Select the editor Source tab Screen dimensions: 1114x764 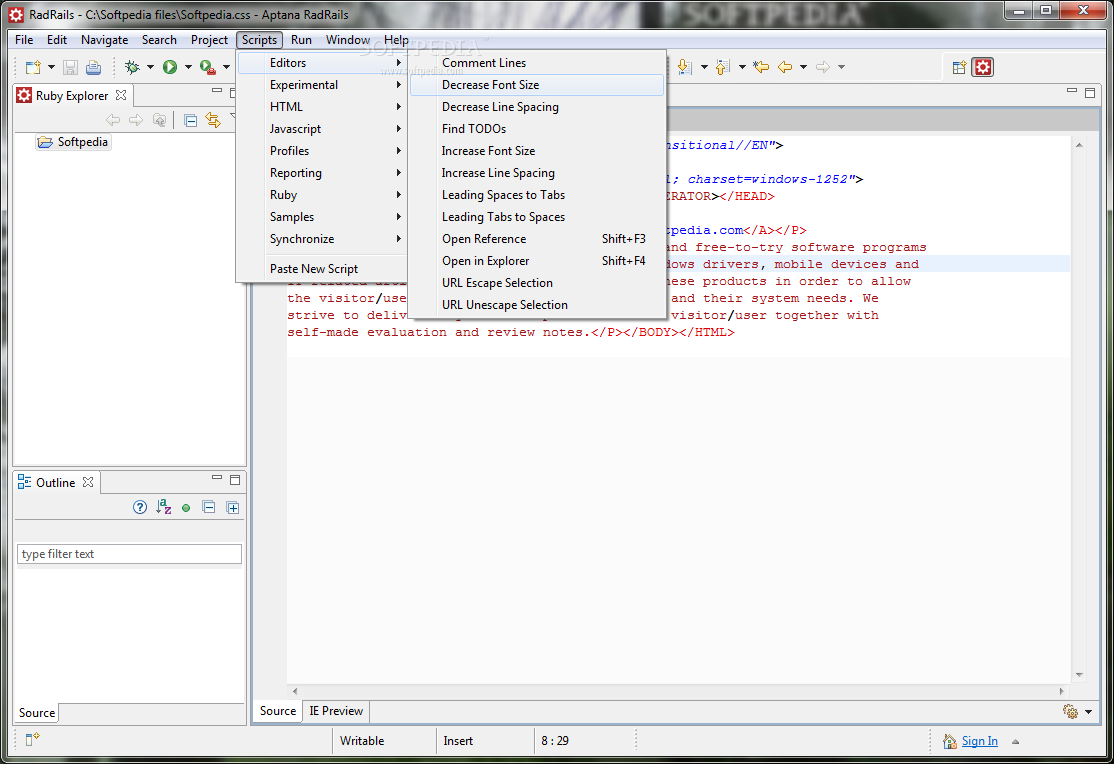tap(278, 711)
